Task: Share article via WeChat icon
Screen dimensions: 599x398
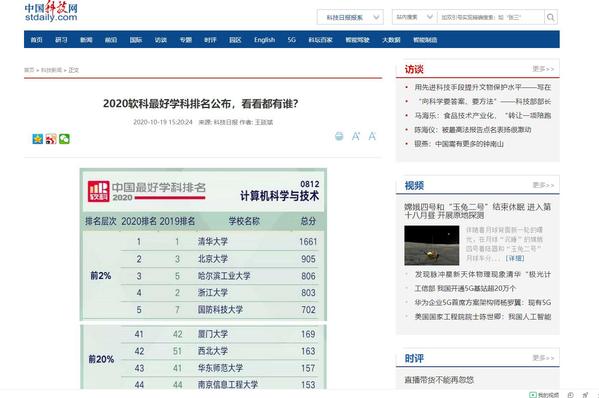Action: point(64,139)
